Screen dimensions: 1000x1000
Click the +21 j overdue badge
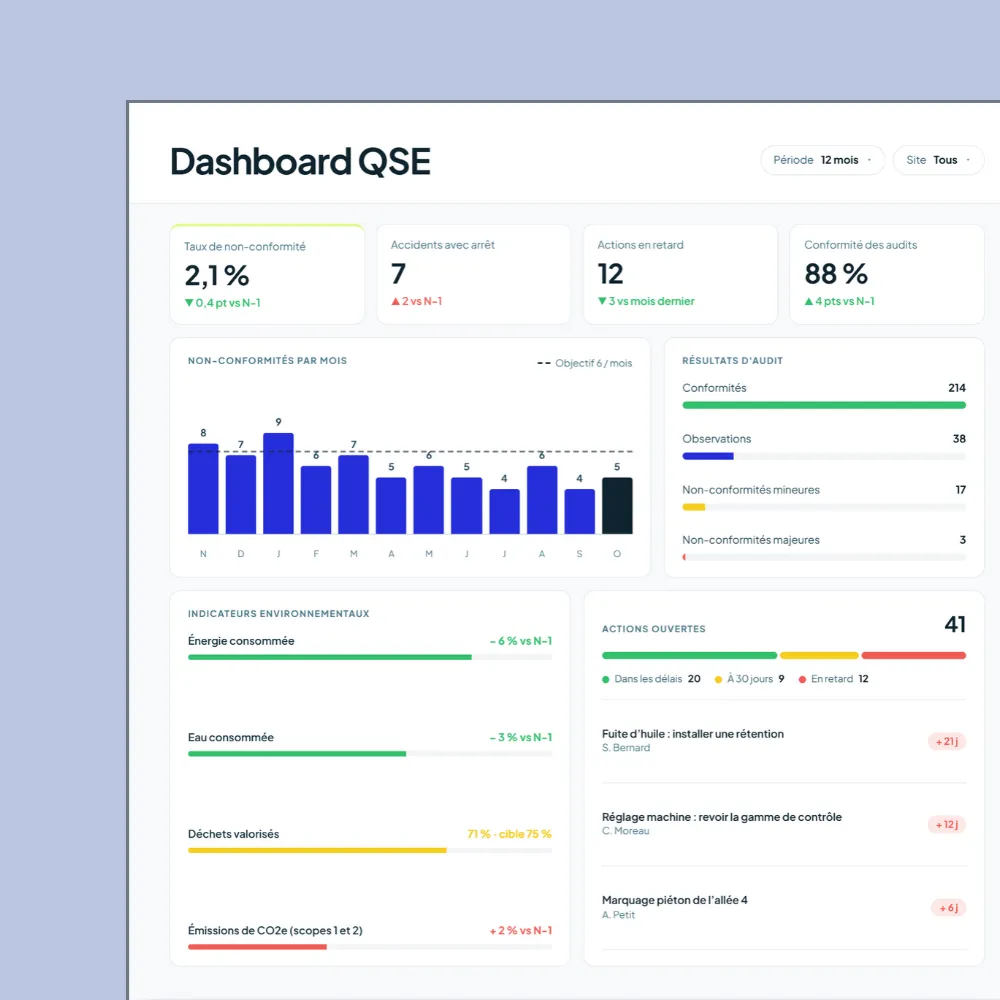click(x=947, y=742)
